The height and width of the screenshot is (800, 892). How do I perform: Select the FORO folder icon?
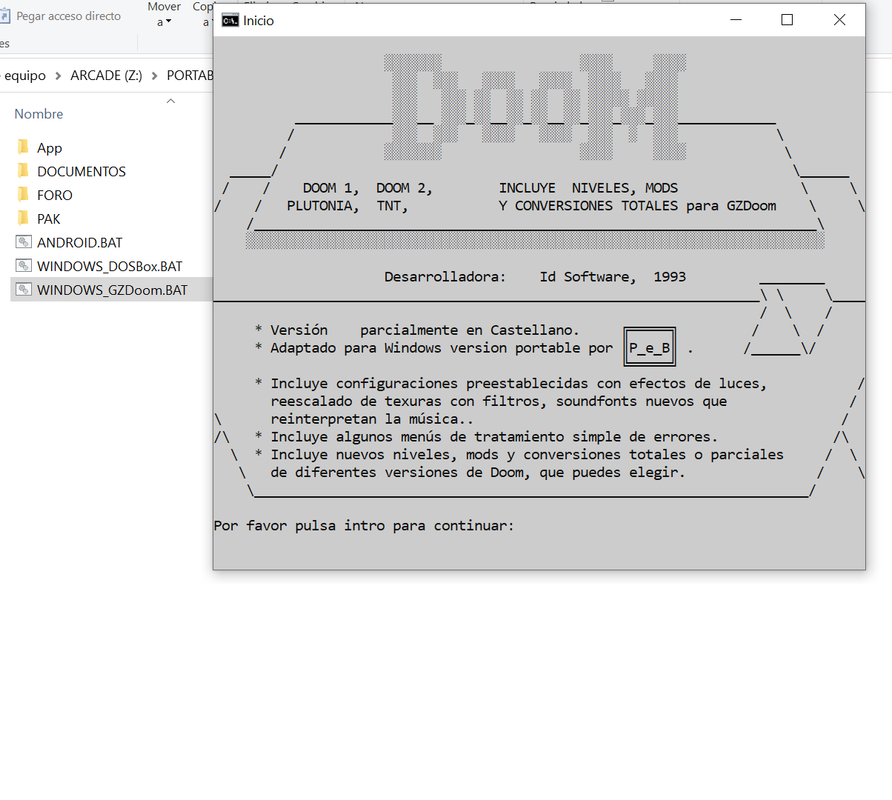pos(23,195)
